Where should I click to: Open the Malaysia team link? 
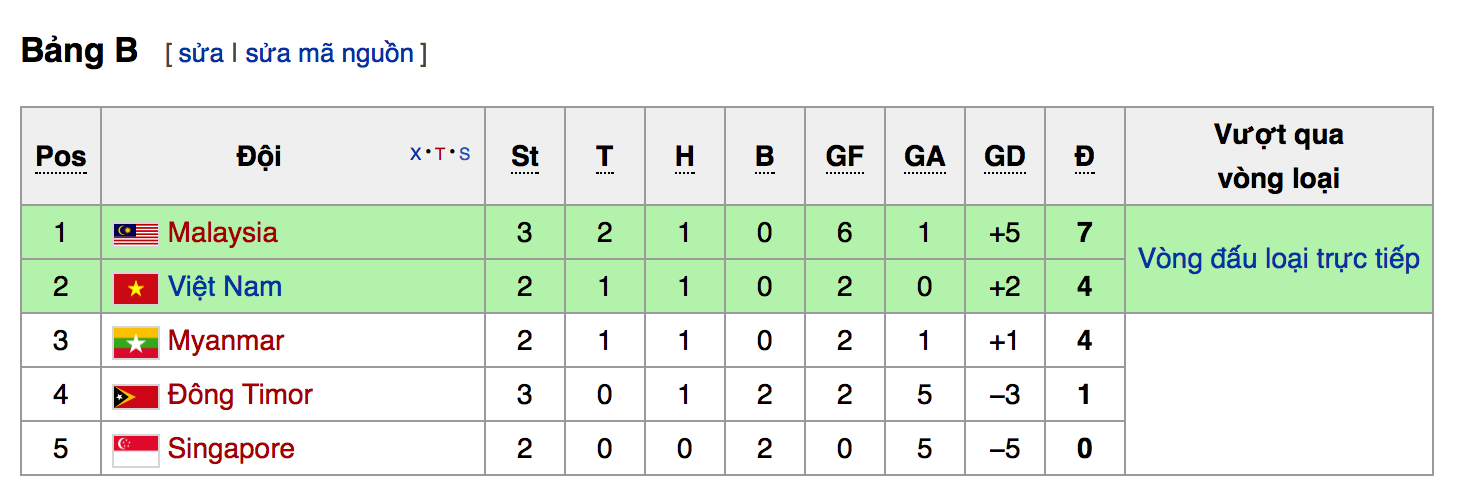tap(223, 233)
